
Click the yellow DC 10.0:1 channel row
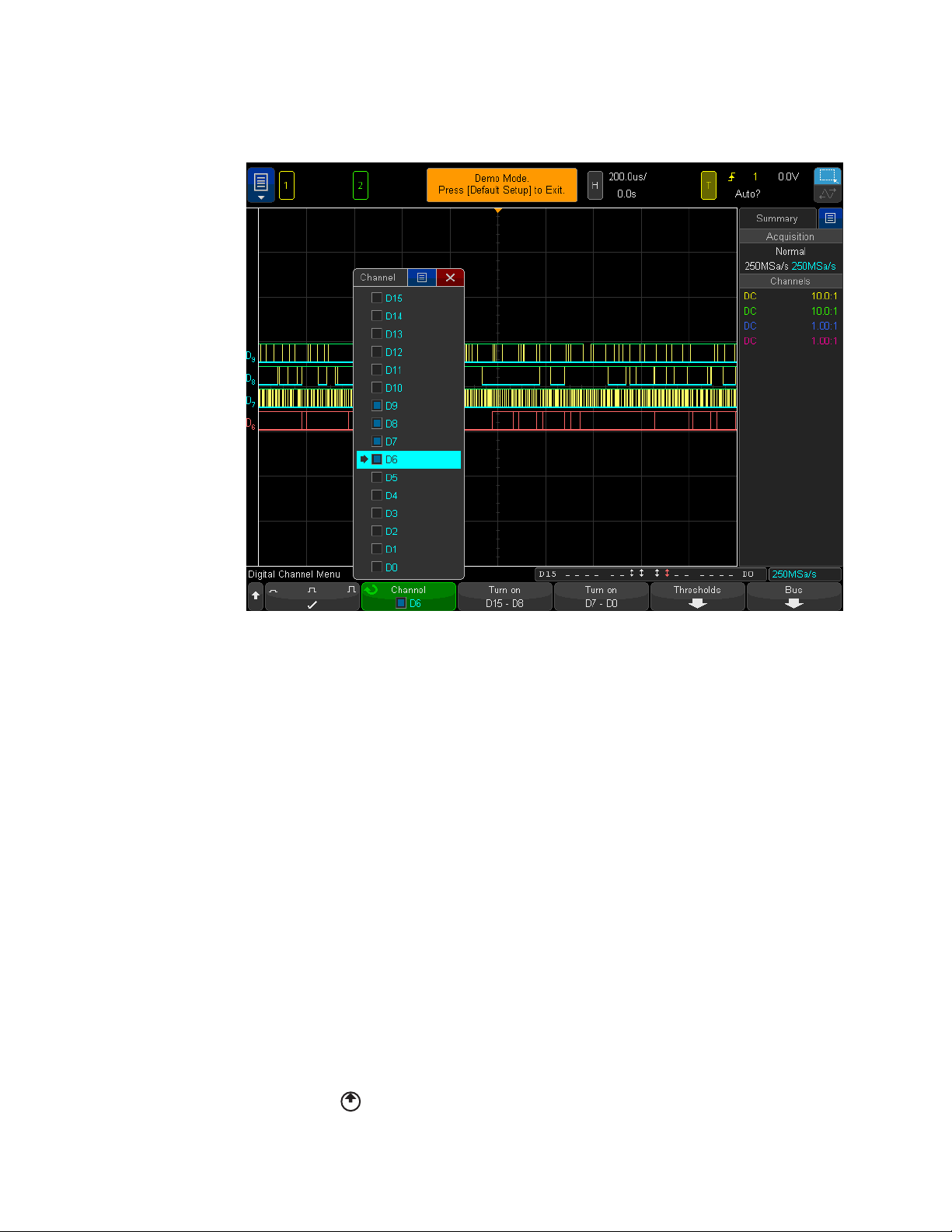click(790, 296)
